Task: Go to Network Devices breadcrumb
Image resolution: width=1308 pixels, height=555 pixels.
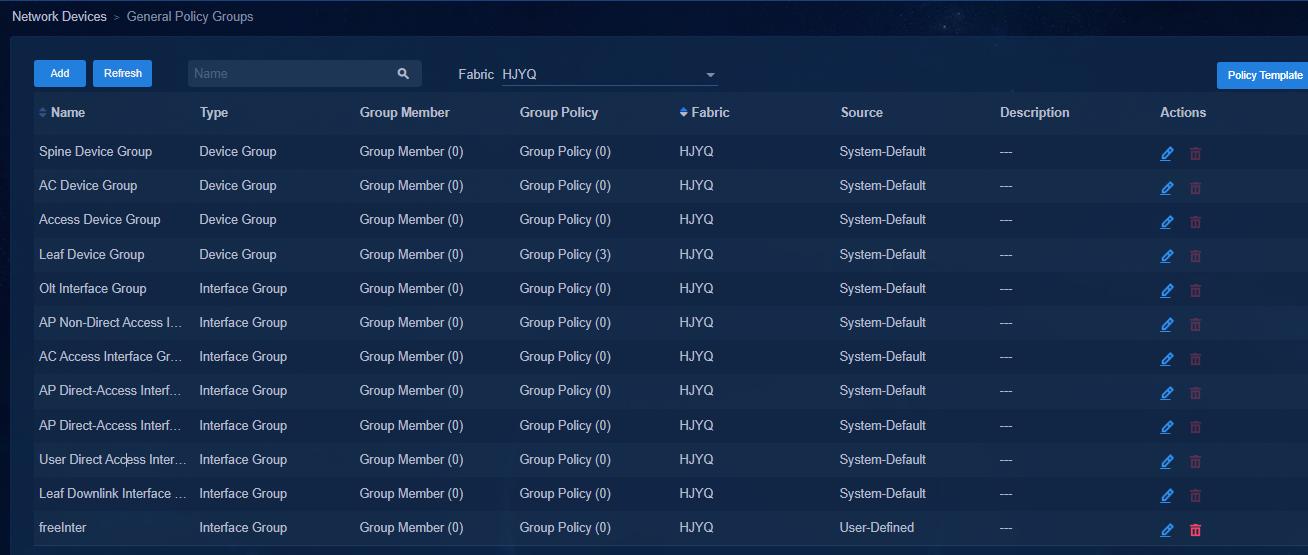Action: (x=59, y=17)
